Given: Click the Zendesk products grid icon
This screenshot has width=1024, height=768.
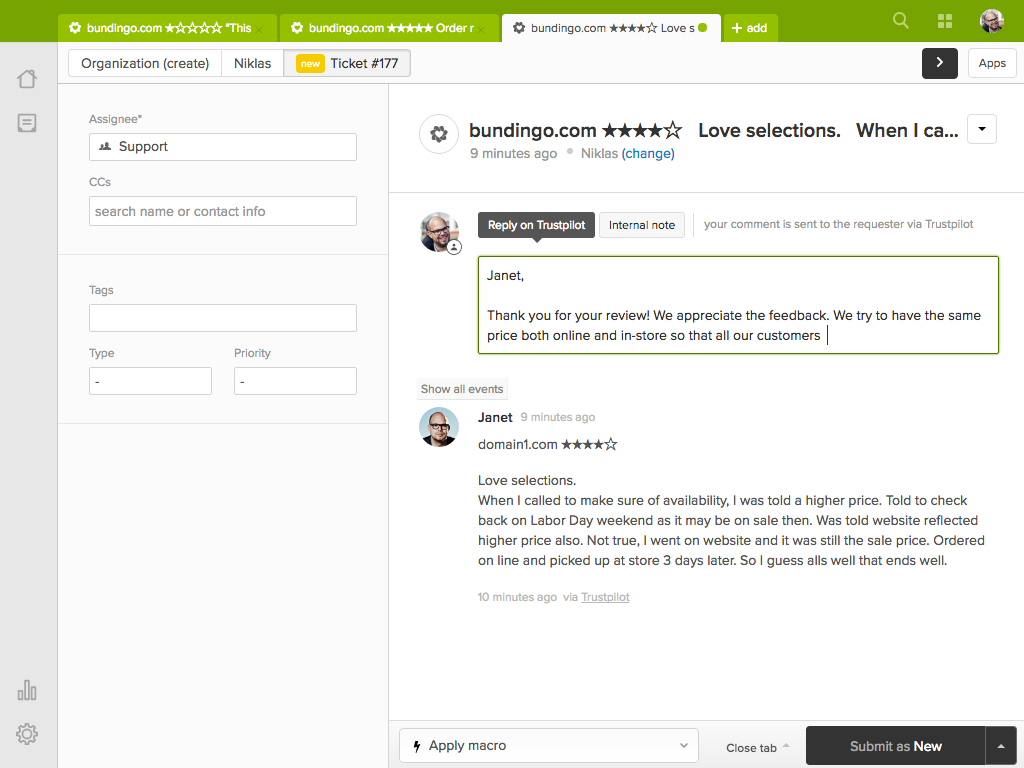Looking at the screenshot, I should [943, 20].
